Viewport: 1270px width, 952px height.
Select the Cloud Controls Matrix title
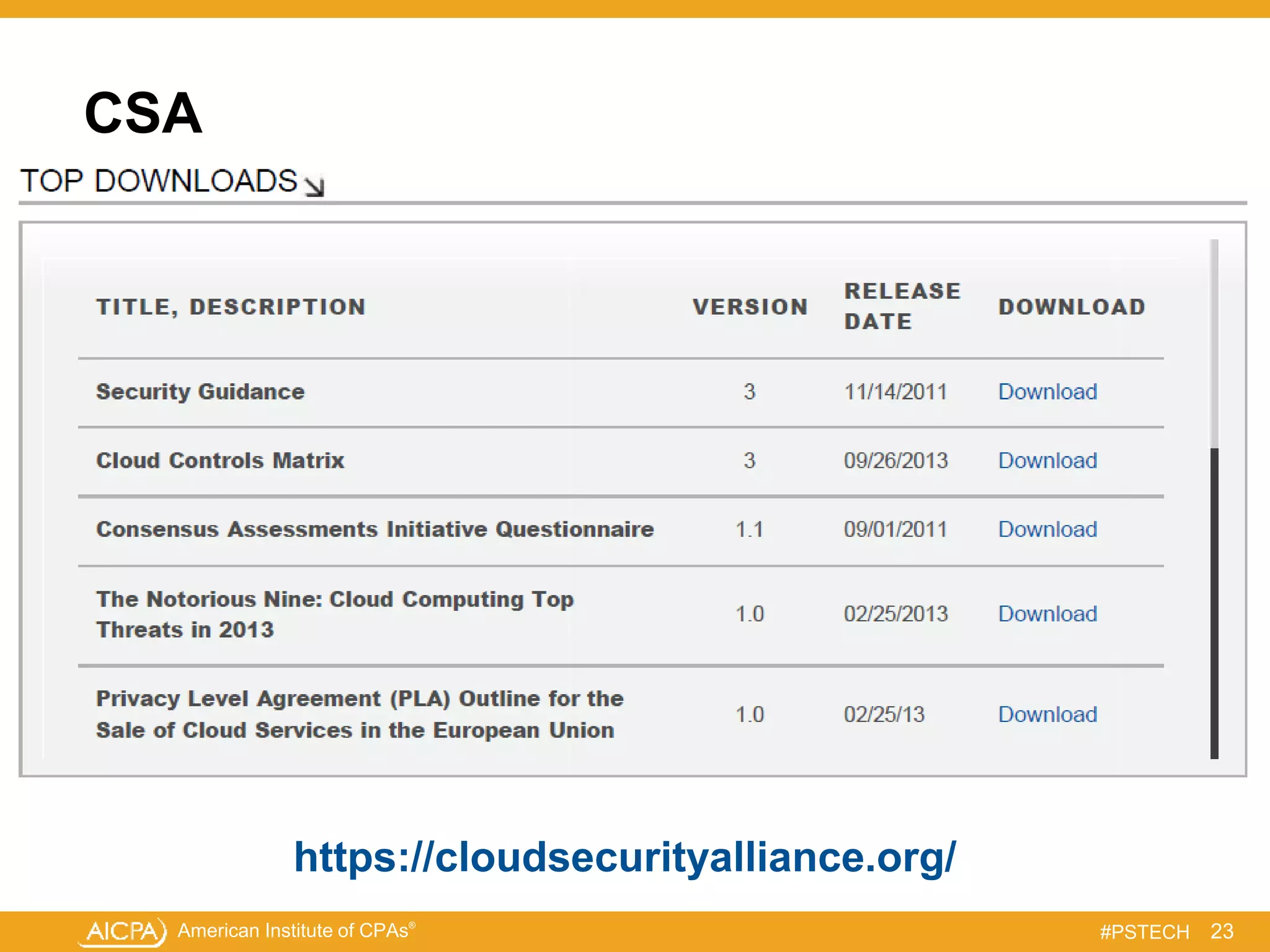[220, 461]
